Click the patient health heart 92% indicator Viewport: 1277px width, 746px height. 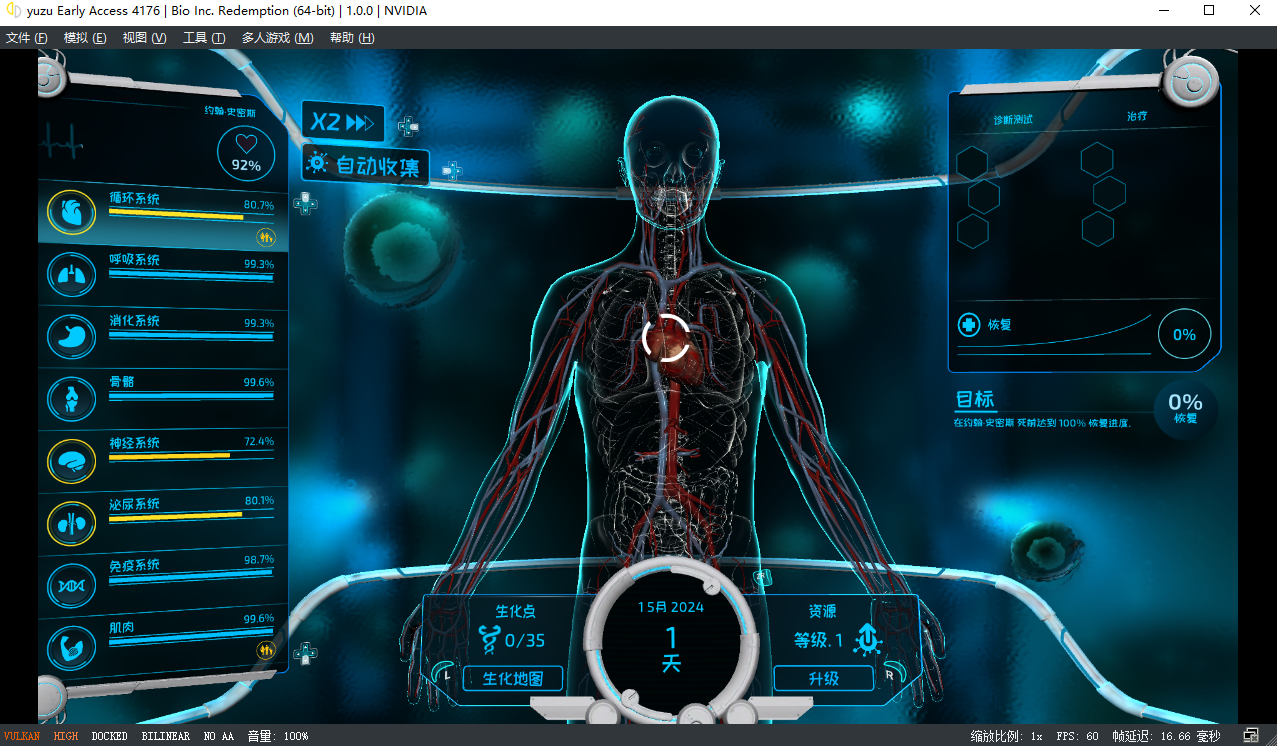[246, 155]
